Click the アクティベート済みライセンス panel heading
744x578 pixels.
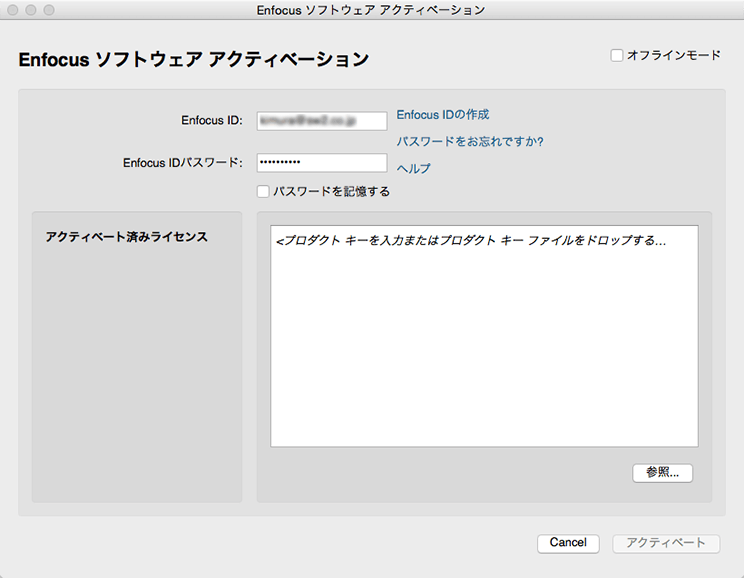pyautogui.click(x=127, y=237)
